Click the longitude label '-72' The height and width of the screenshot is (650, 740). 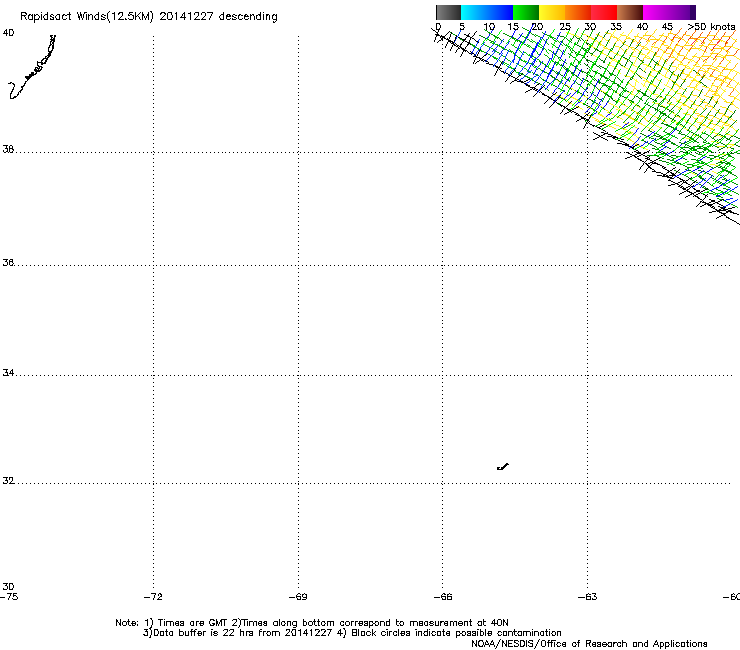pyautogui.click(x=153, y=597)
